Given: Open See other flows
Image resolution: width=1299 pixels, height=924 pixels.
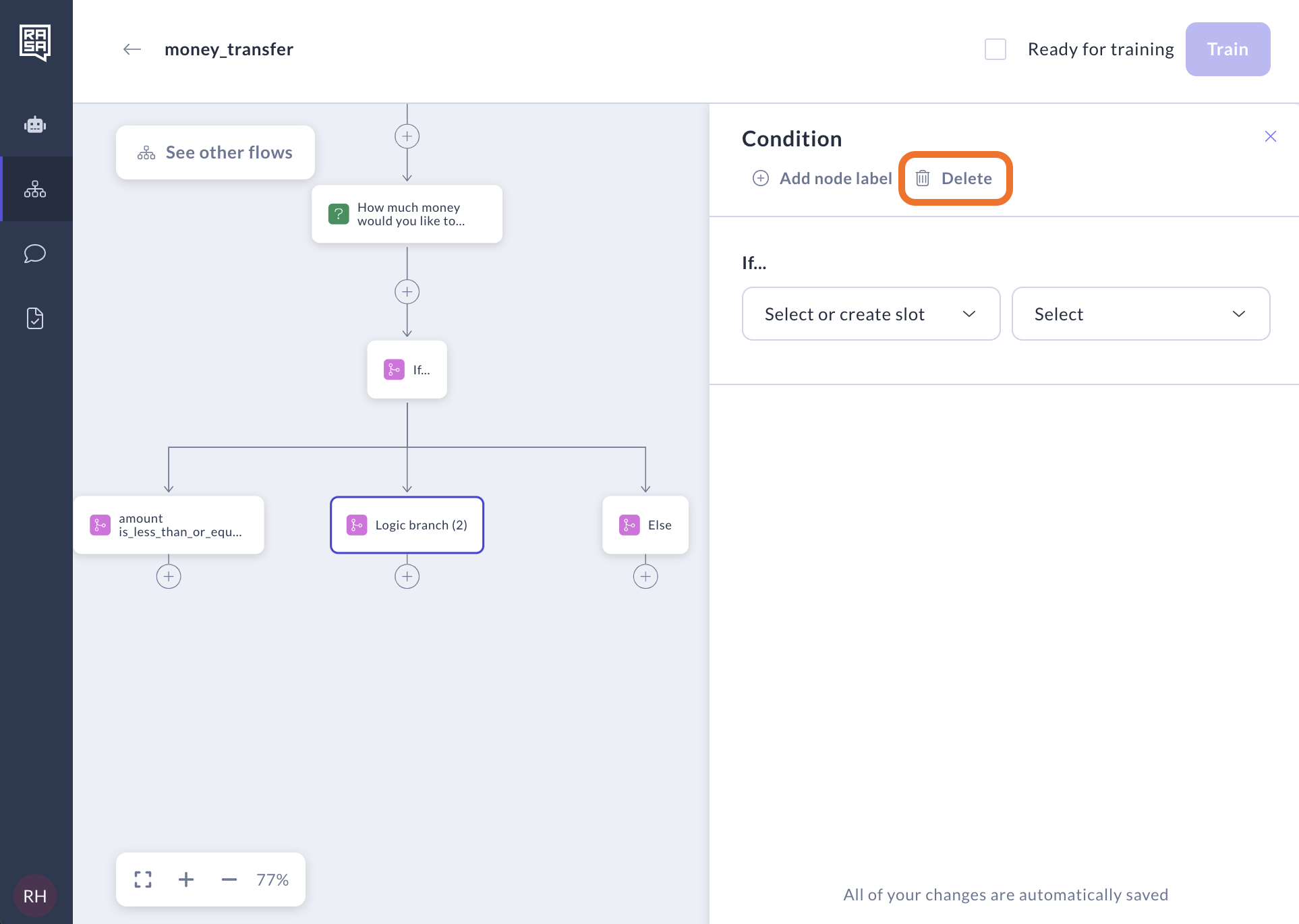Looking at the screenshot, I should click(x=215, y=152).
